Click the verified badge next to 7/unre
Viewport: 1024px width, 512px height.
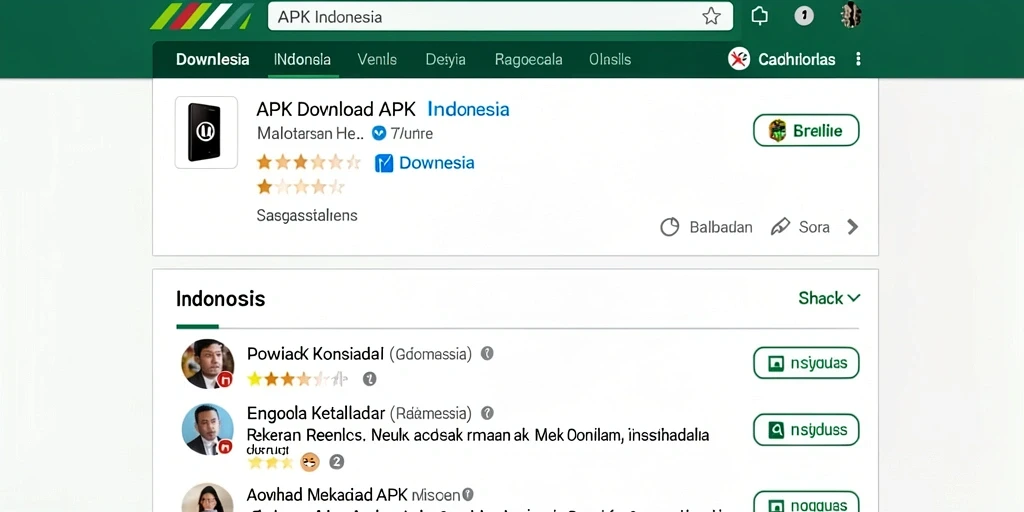[x=379, y=133]
